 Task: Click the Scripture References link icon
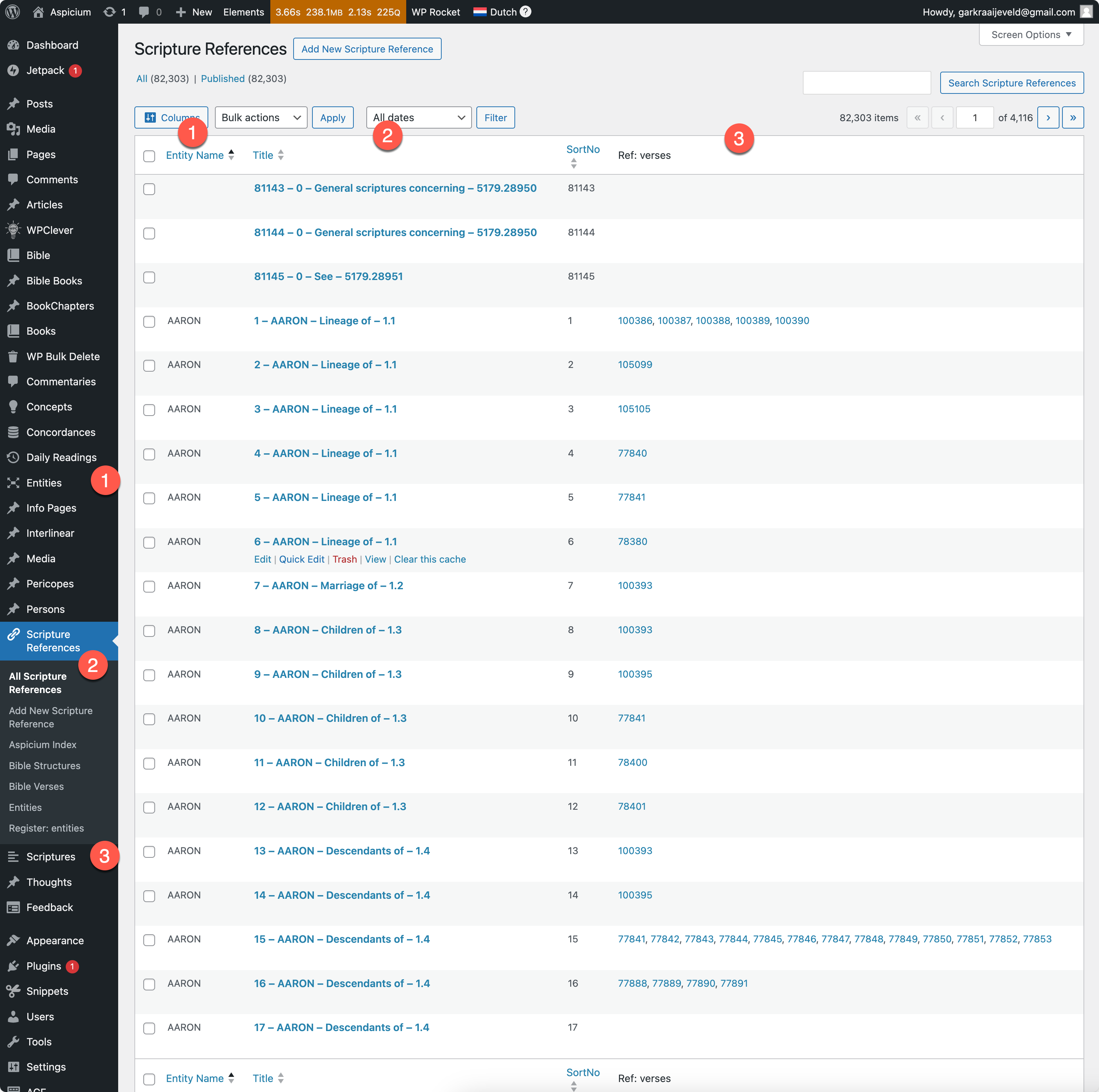pyautogui.click(x=14, y=635)
